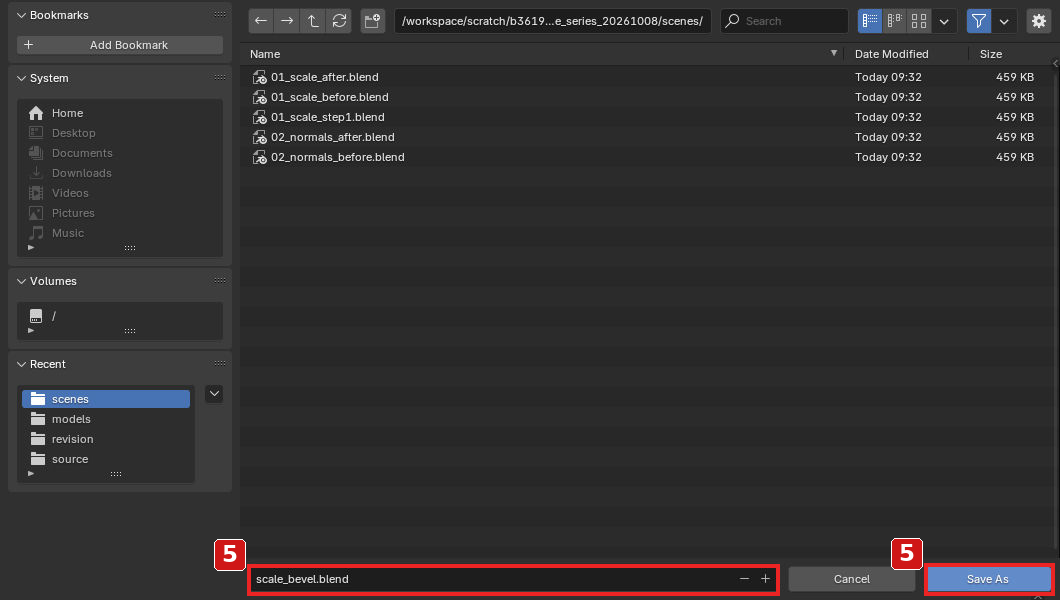Collapse the System panel

point(22,78)
